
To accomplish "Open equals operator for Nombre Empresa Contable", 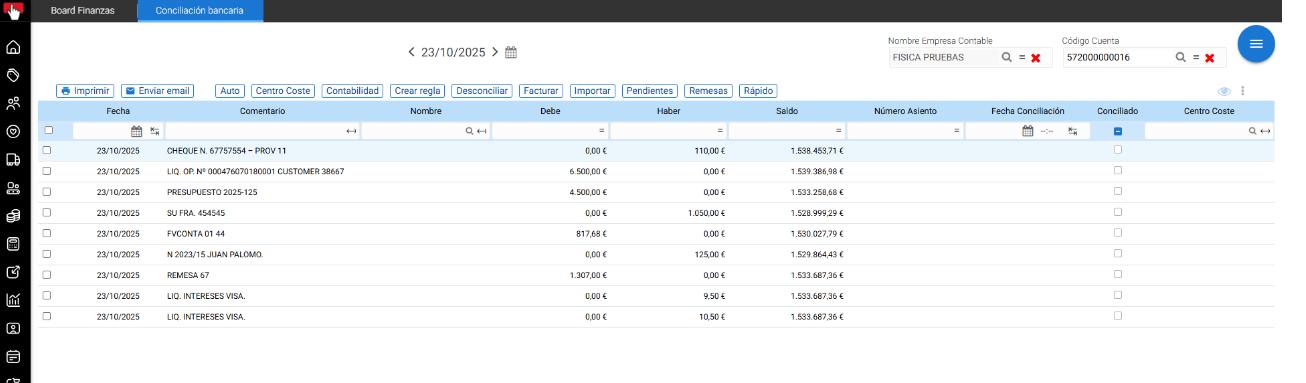I will point(1022,58).
